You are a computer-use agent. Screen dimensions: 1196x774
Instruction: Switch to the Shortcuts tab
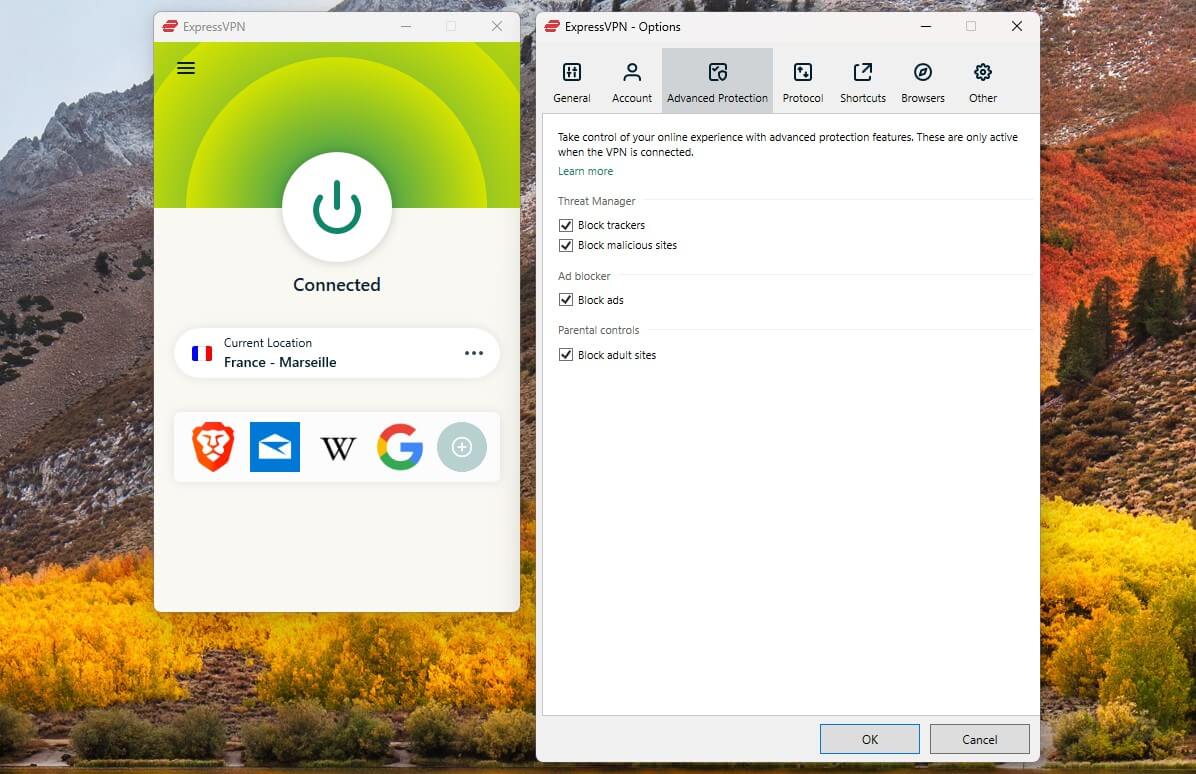pyautogui.click(x=863, y=82)
